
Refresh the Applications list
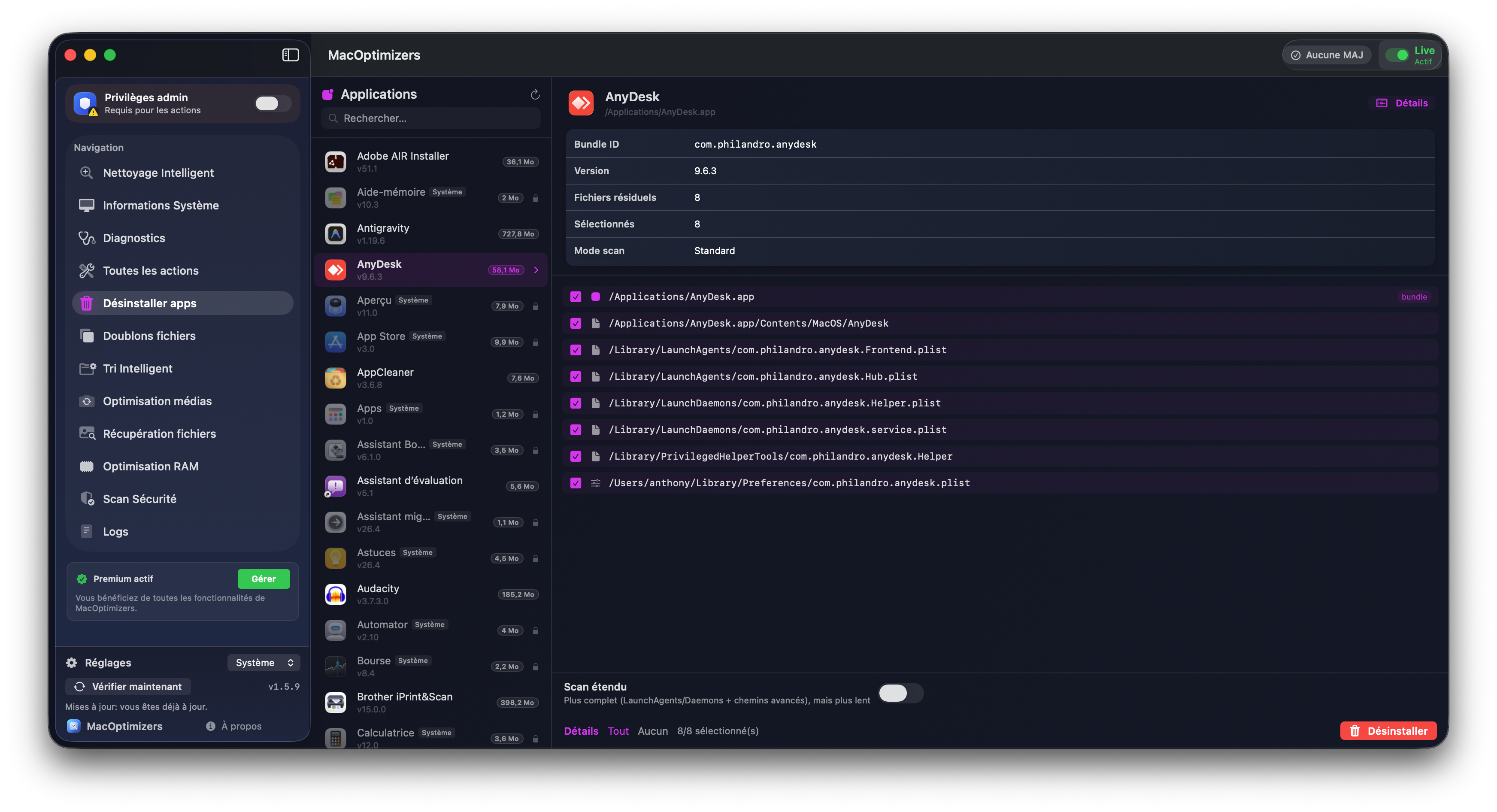[535, 94]
